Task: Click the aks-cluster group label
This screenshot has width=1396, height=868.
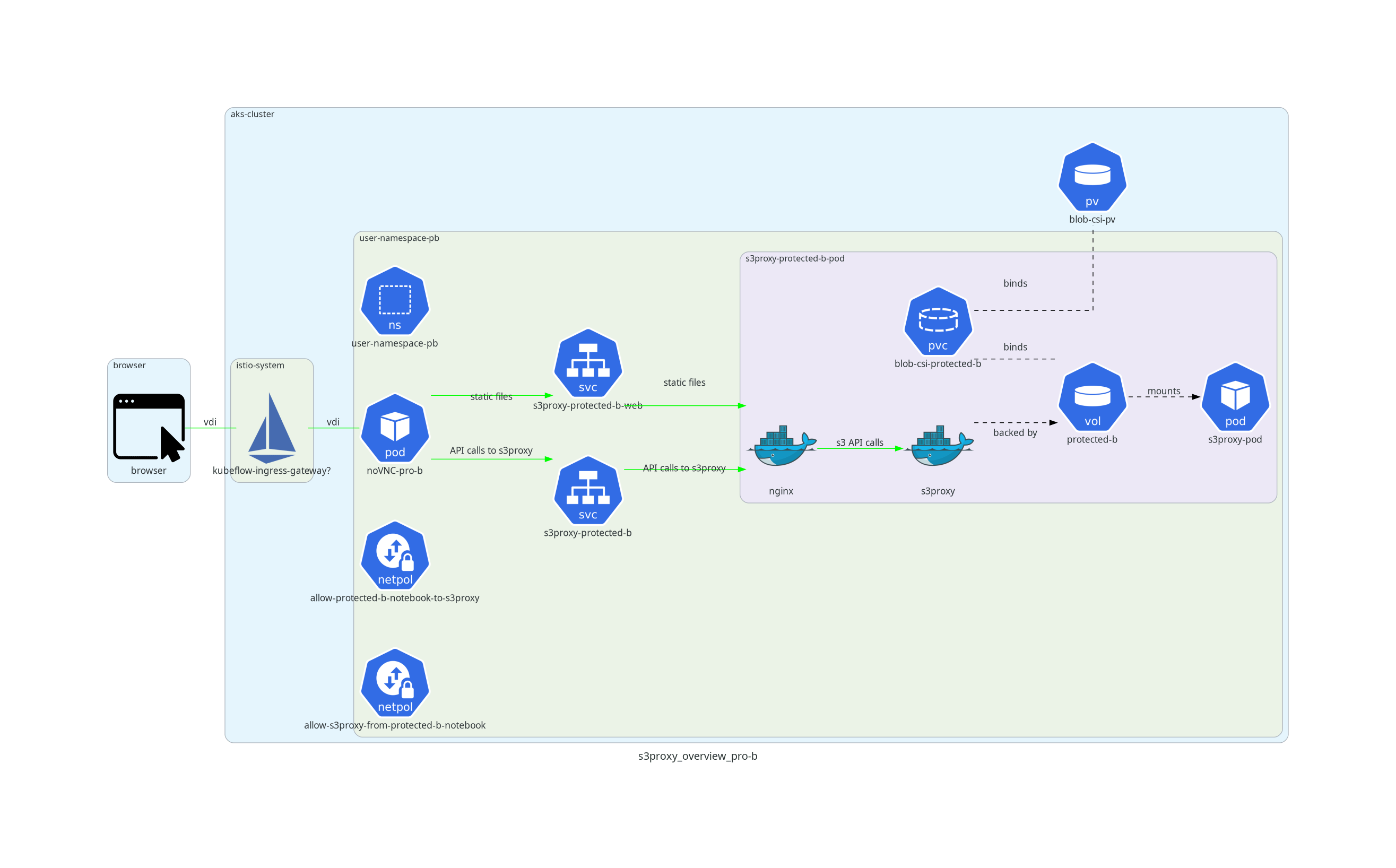Action: pos(252,114)
